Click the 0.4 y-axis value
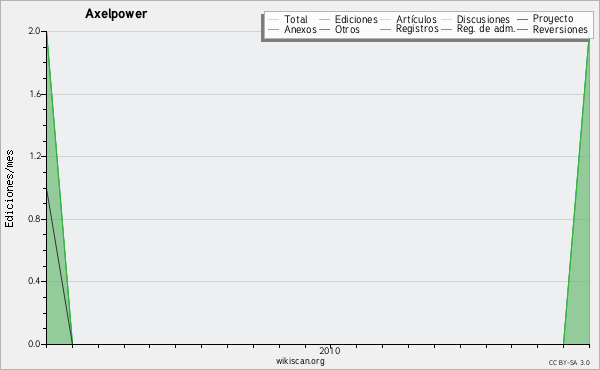This screenshot has width=600, height=370. [x=34, y=281]
